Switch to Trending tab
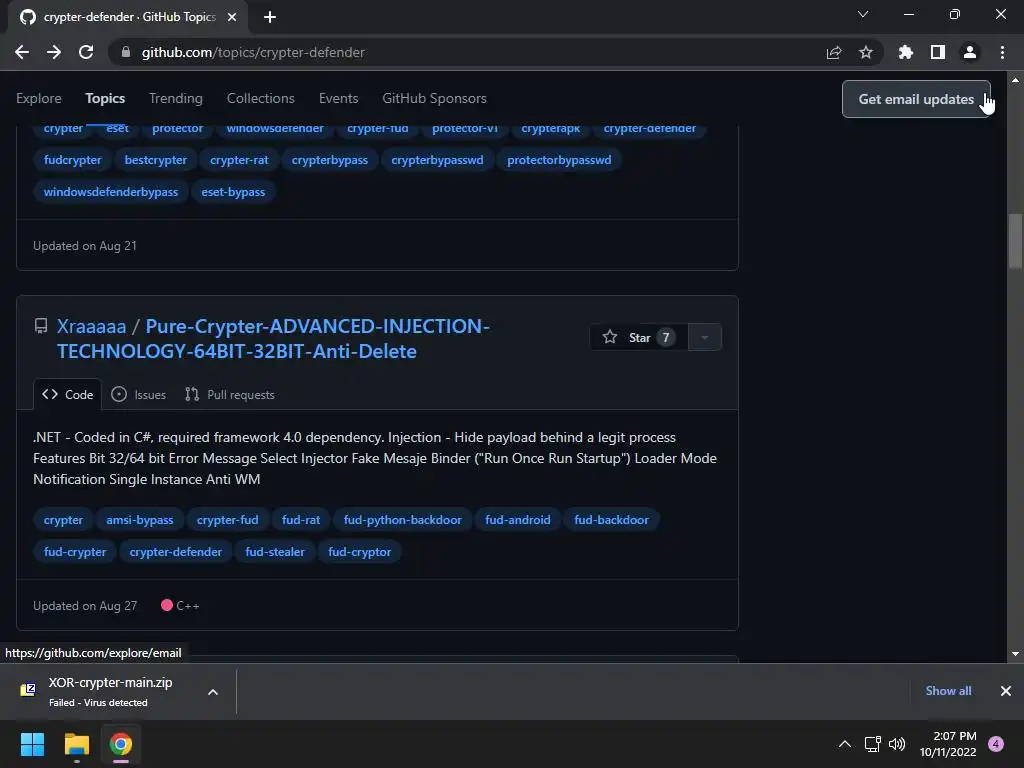This screenshot has height=768, width=1024. 176,99
